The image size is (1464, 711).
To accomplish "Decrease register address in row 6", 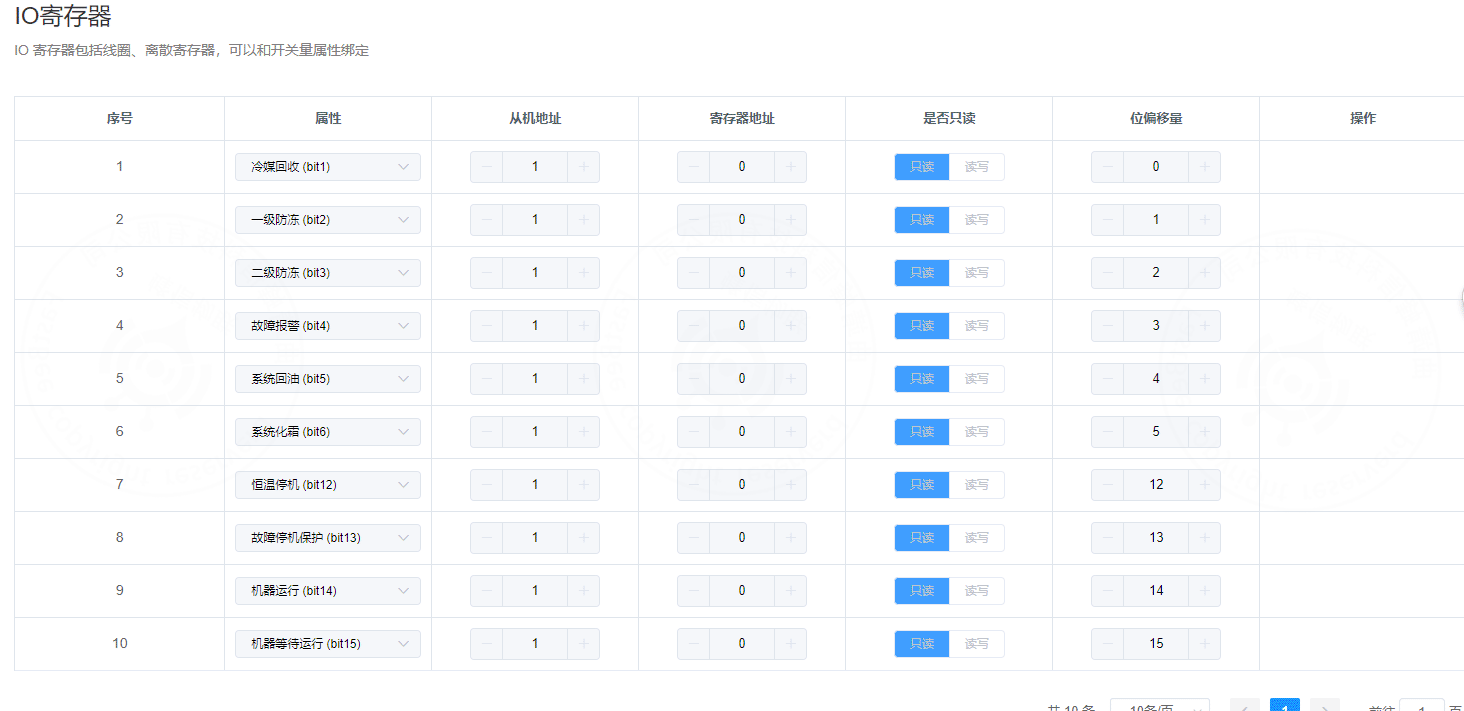I will [x=693, y=432].
